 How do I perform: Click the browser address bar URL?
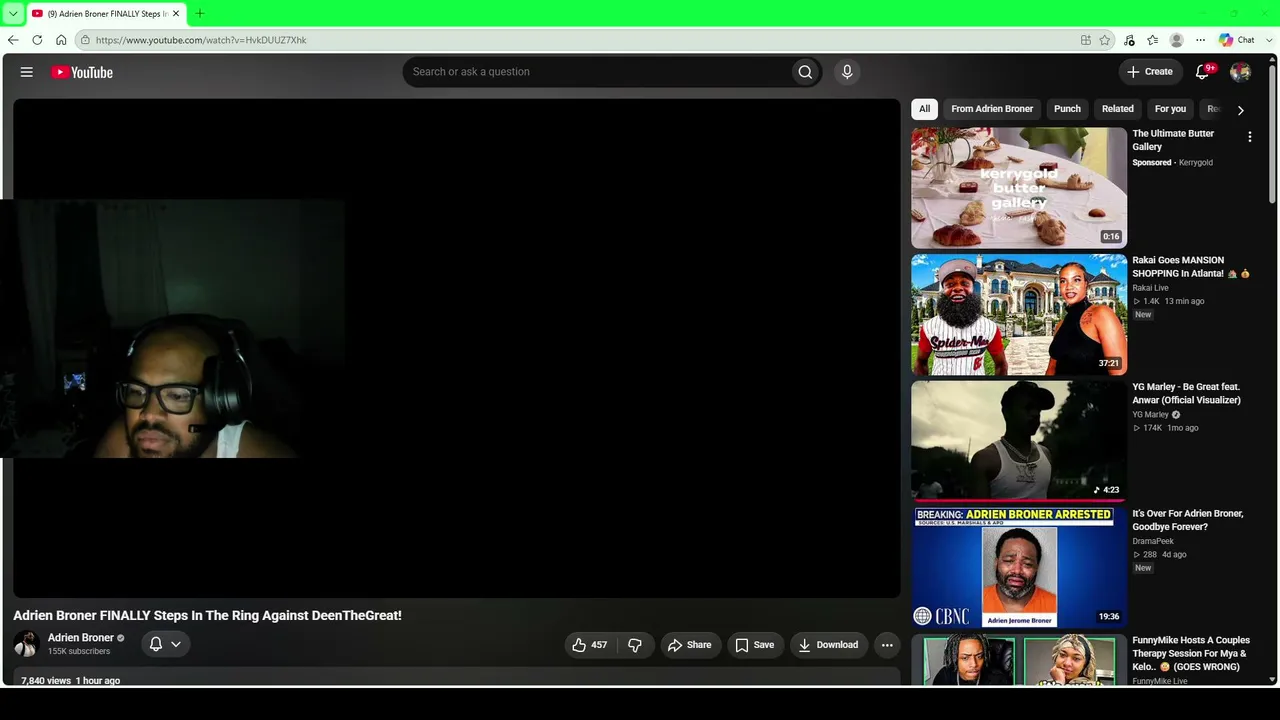pyautogui.click(x=201, y=40)
